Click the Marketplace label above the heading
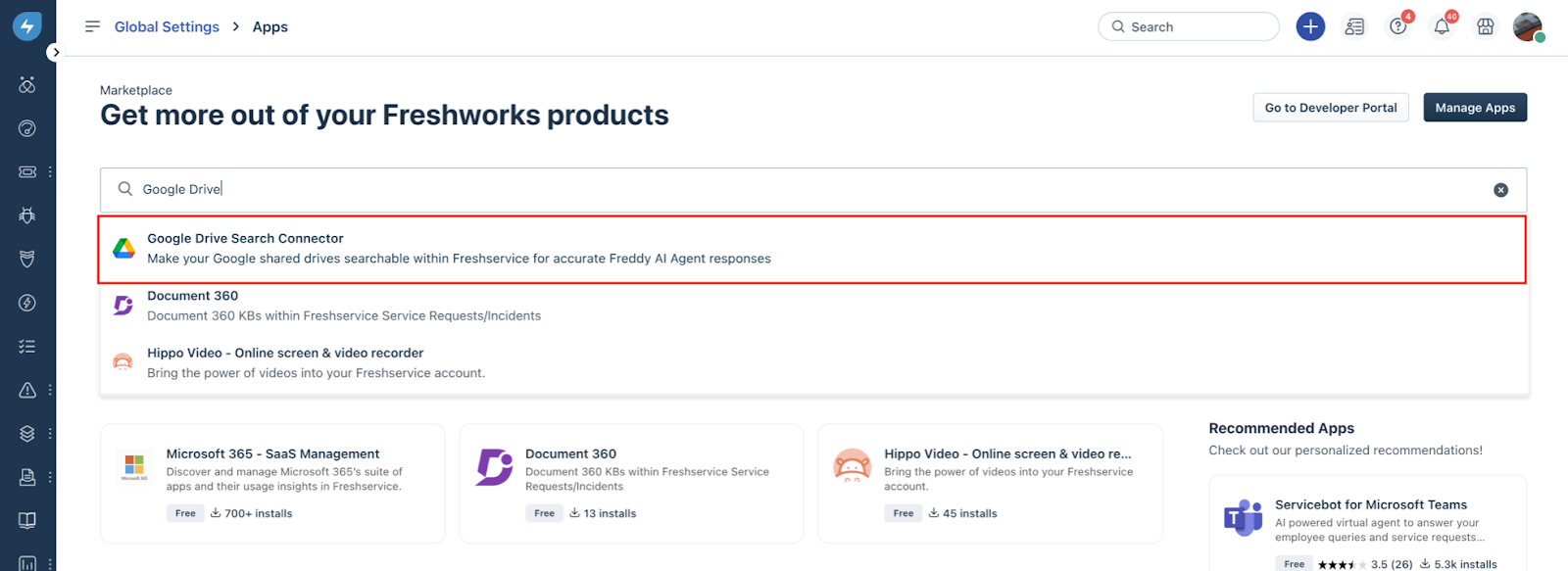Viewport: 1568px width, 571px height. tap(136, 90)
